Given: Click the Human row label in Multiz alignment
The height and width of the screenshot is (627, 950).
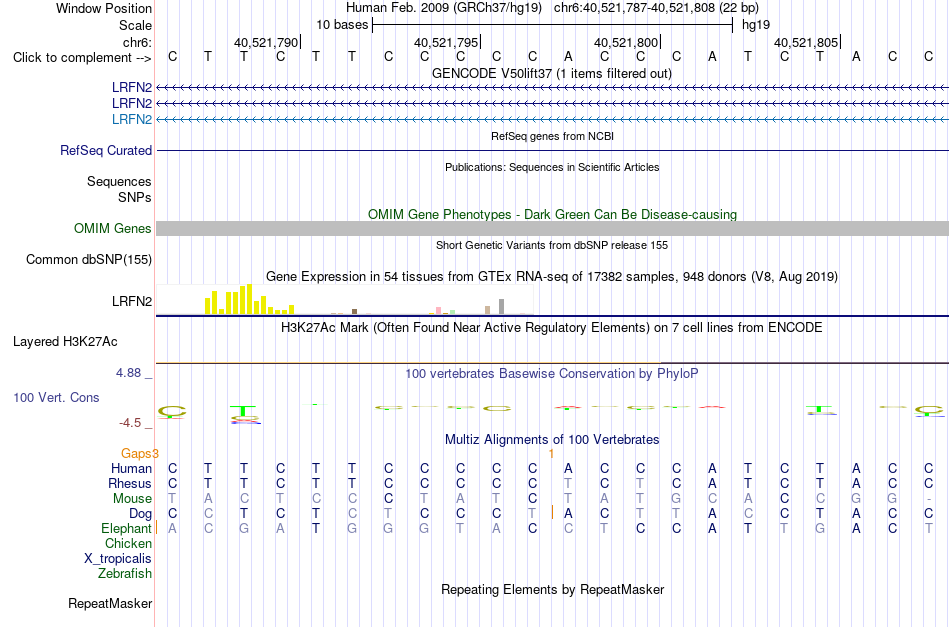Looking at the screenshot, I should click(131, 468).
